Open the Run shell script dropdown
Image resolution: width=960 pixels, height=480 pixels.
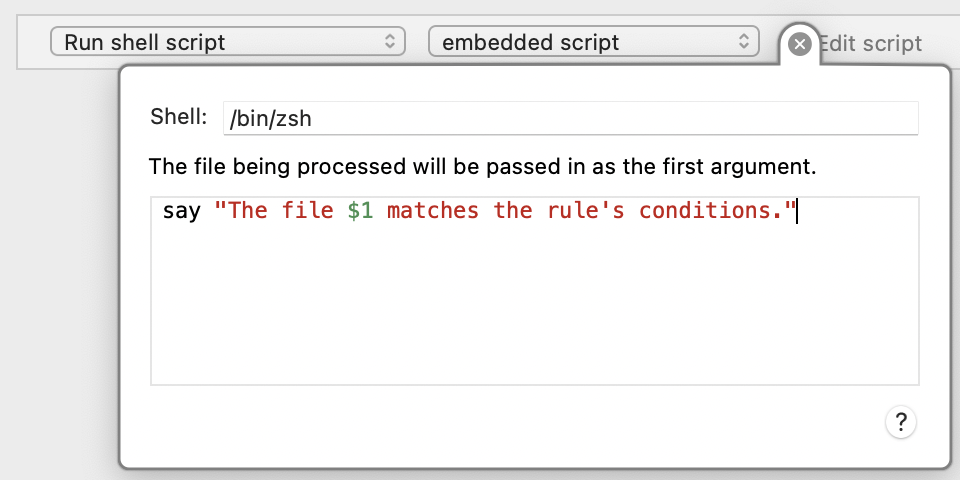tap(228, 42)
